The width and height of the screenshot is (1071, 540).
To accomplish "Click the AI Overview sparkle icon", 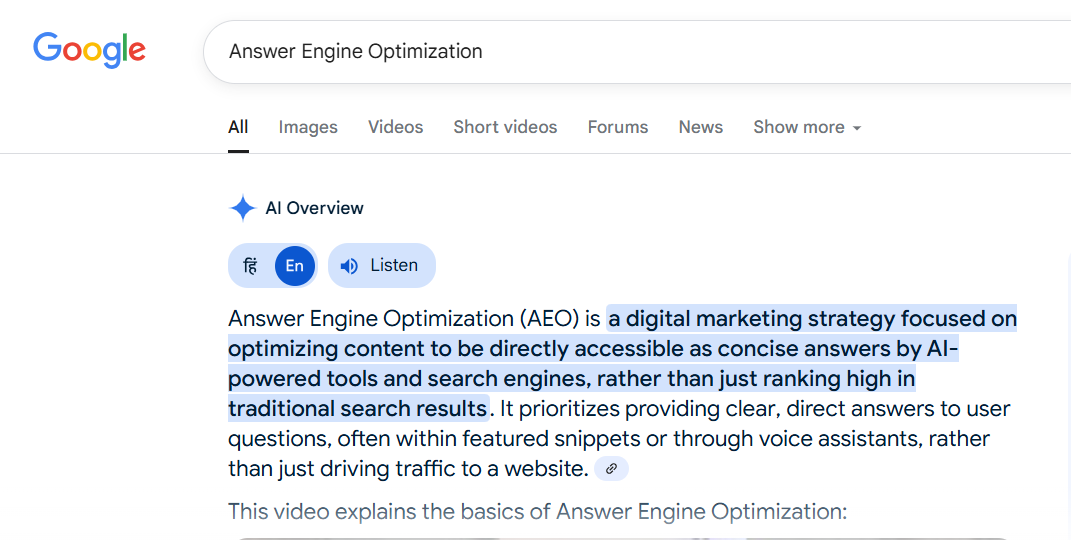I will click(242, 208).
